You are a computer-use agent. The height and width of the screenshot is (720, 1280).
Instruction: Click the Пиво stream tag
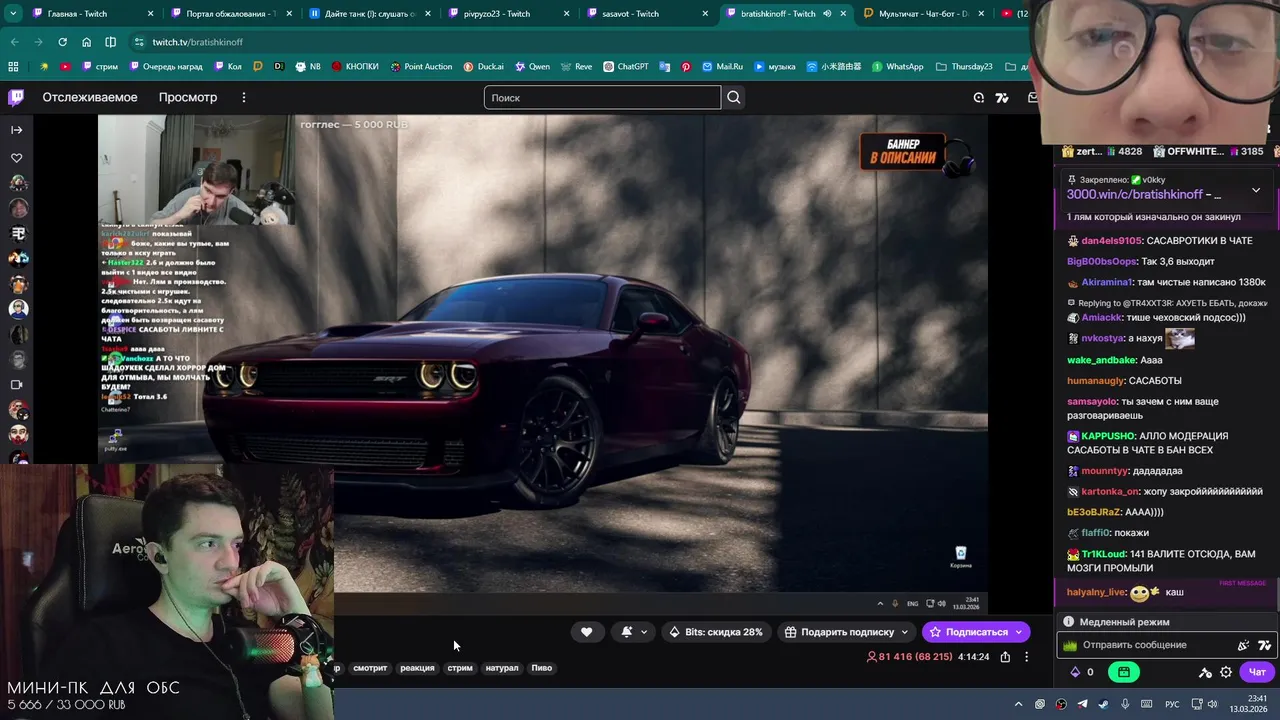pyautogui.click(x=541, y=668)
